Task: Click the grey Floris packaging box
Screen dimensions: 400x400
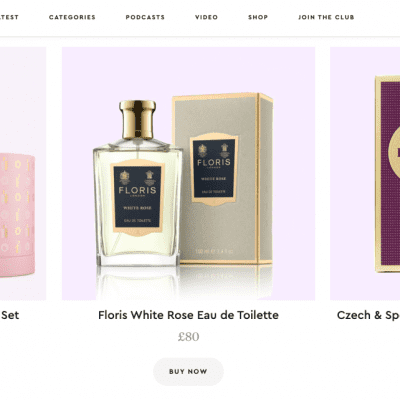Action: click(x=223, y=179)
